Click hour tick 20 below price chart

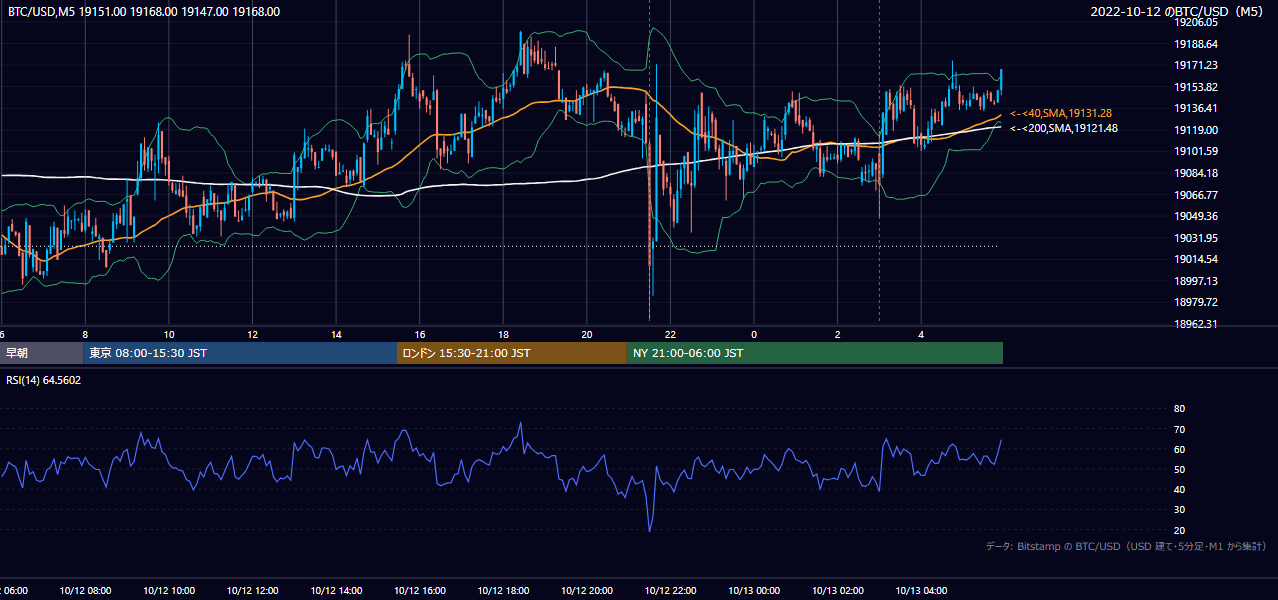coord(587,334)
